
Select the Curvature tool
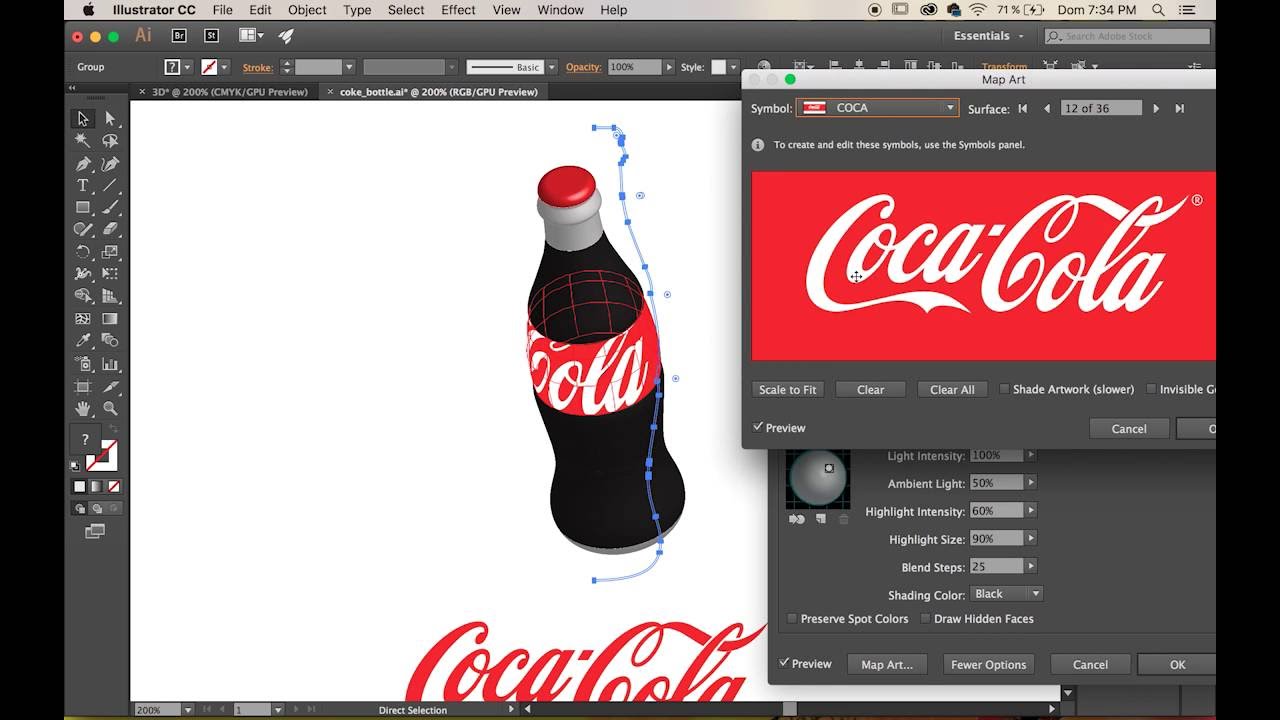(x=110, y=164)
